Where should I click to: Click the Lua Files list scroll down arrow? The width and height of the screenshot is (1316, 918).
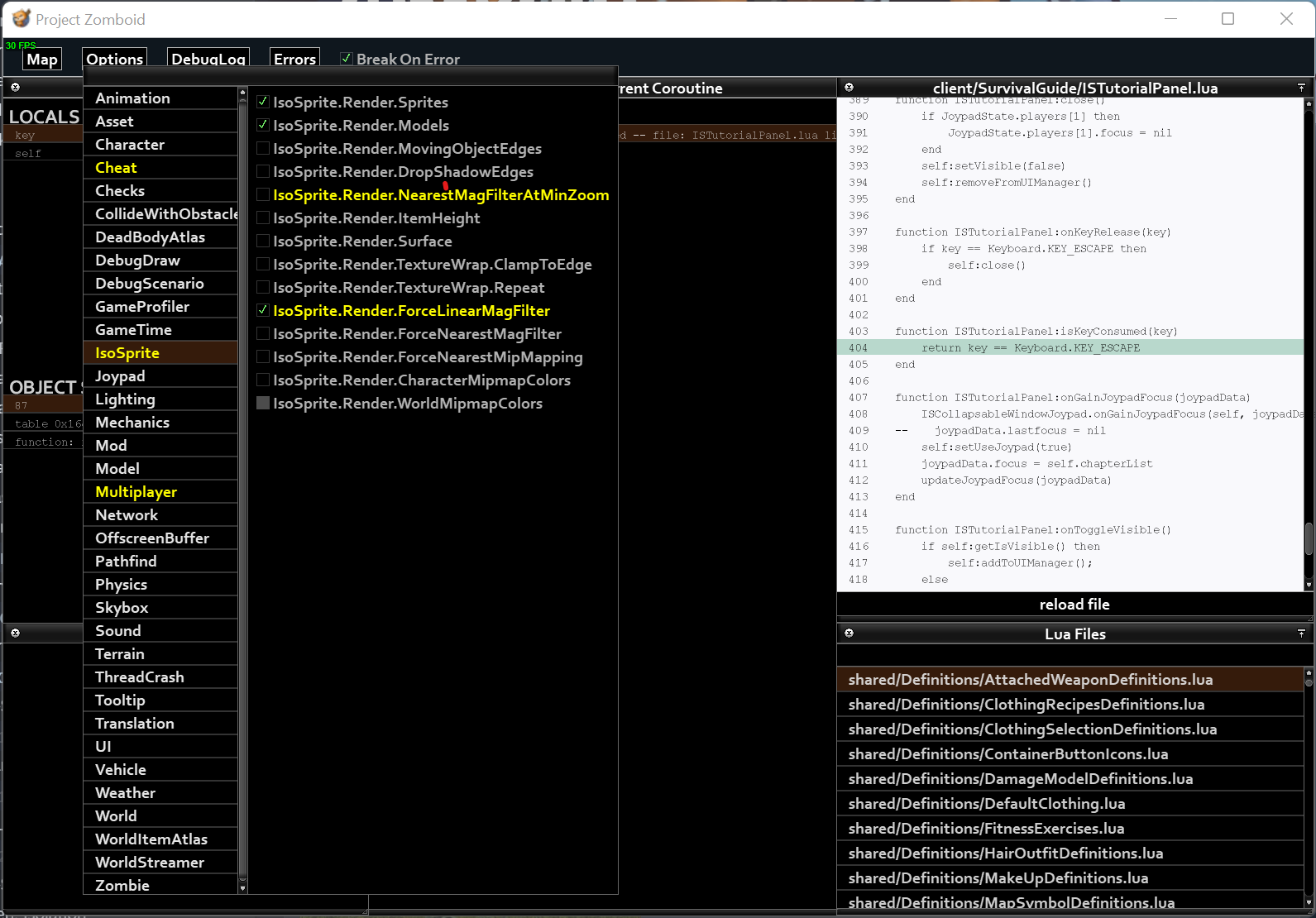pyautogui.click(x=1309, y=902)
